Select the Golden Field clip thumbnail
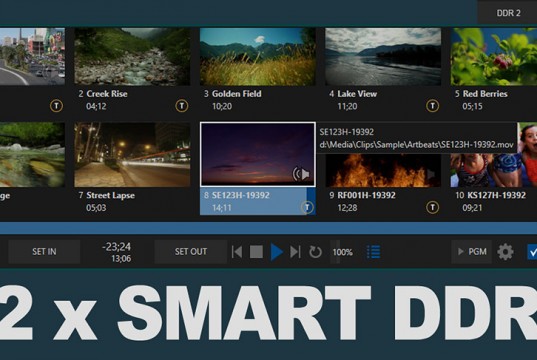 [258, 57]
